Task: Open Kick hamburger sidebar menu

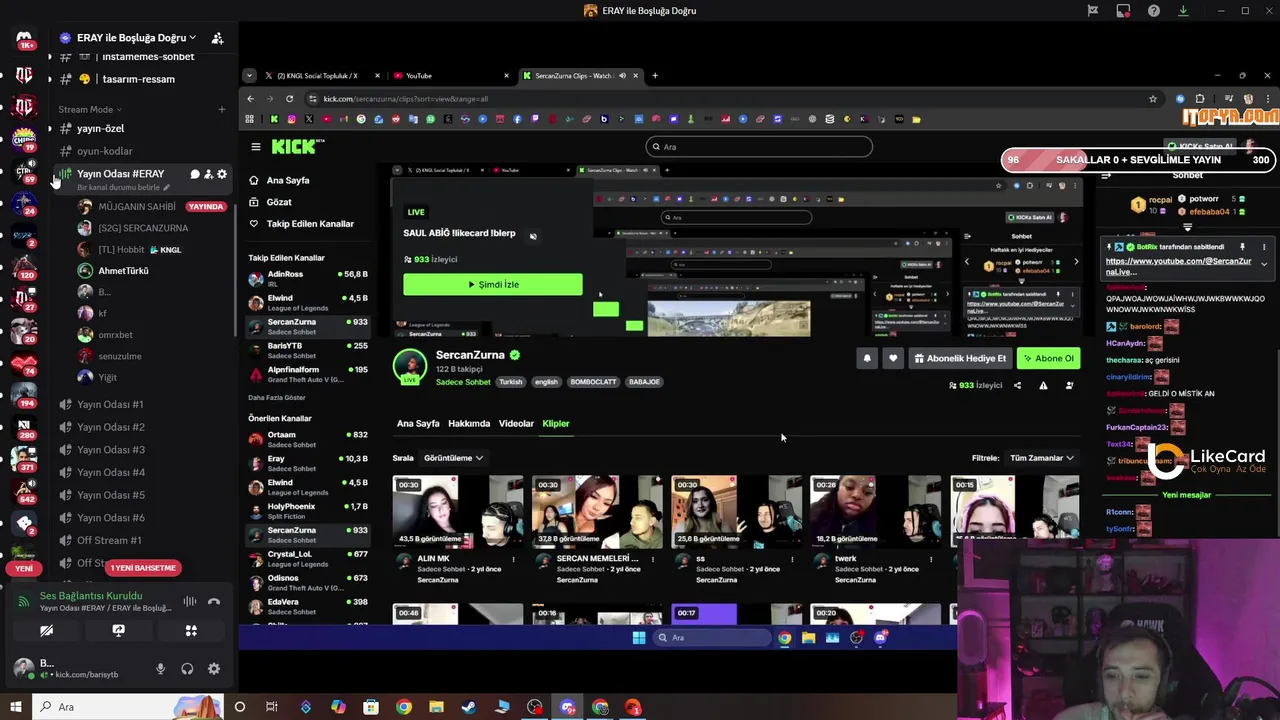Action: pos(256,147)
